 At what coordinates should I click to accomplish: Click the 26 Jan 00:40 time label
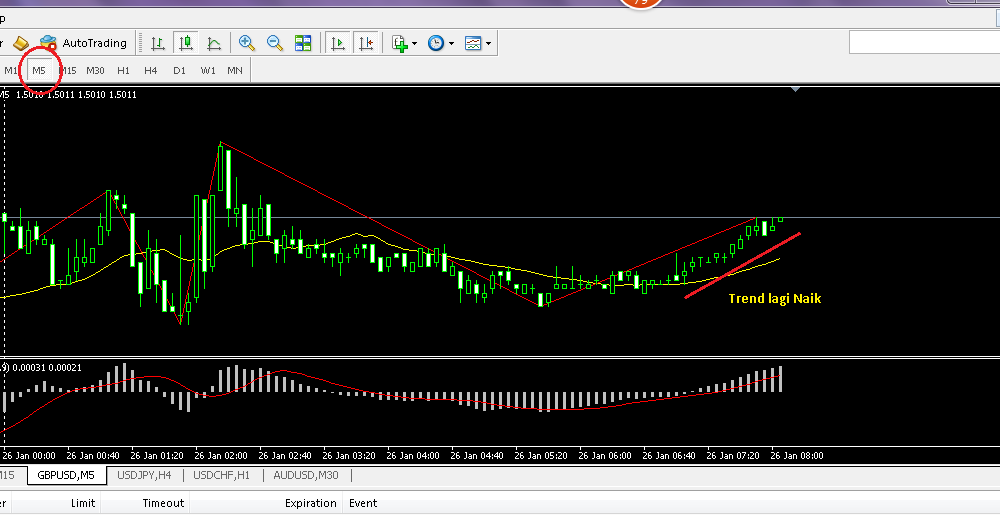click(x=92, y=455)
